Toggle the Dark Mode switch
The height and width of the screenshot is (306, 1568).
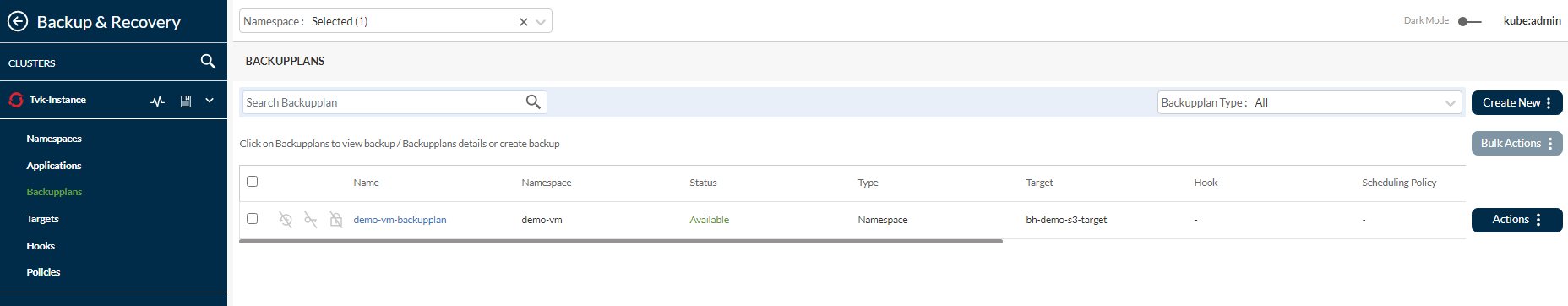(1469, 21)
